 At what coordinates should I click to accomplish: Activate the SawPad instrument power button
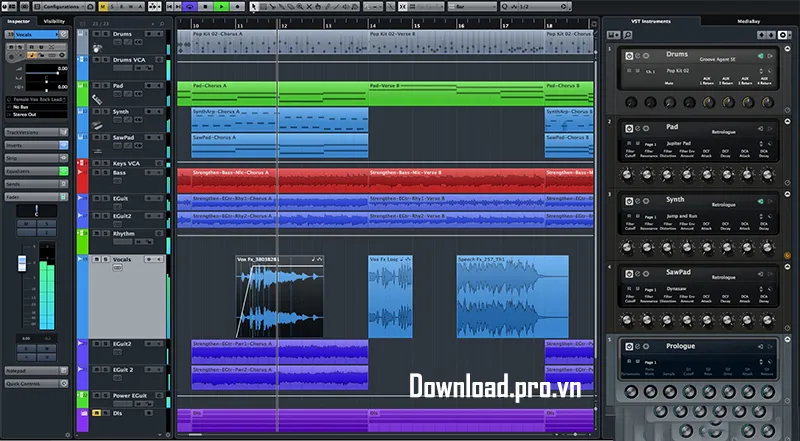[x=629, y=274]
